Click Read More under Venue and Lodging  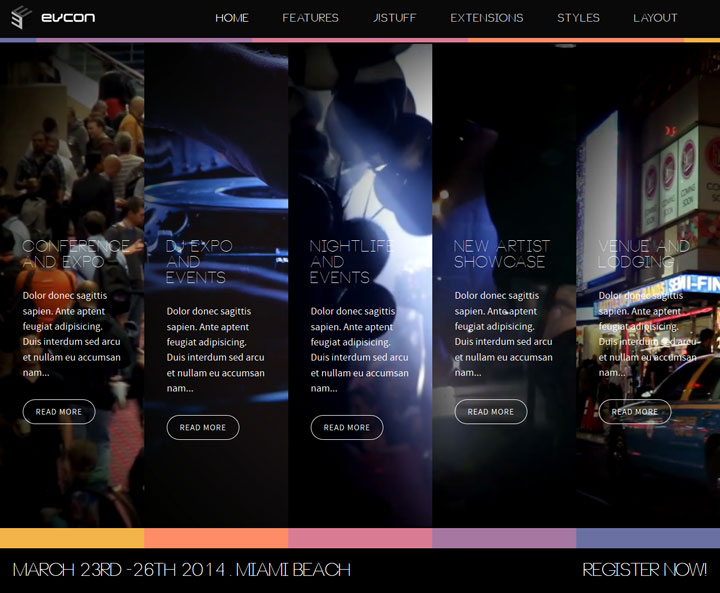coord(635,412)
